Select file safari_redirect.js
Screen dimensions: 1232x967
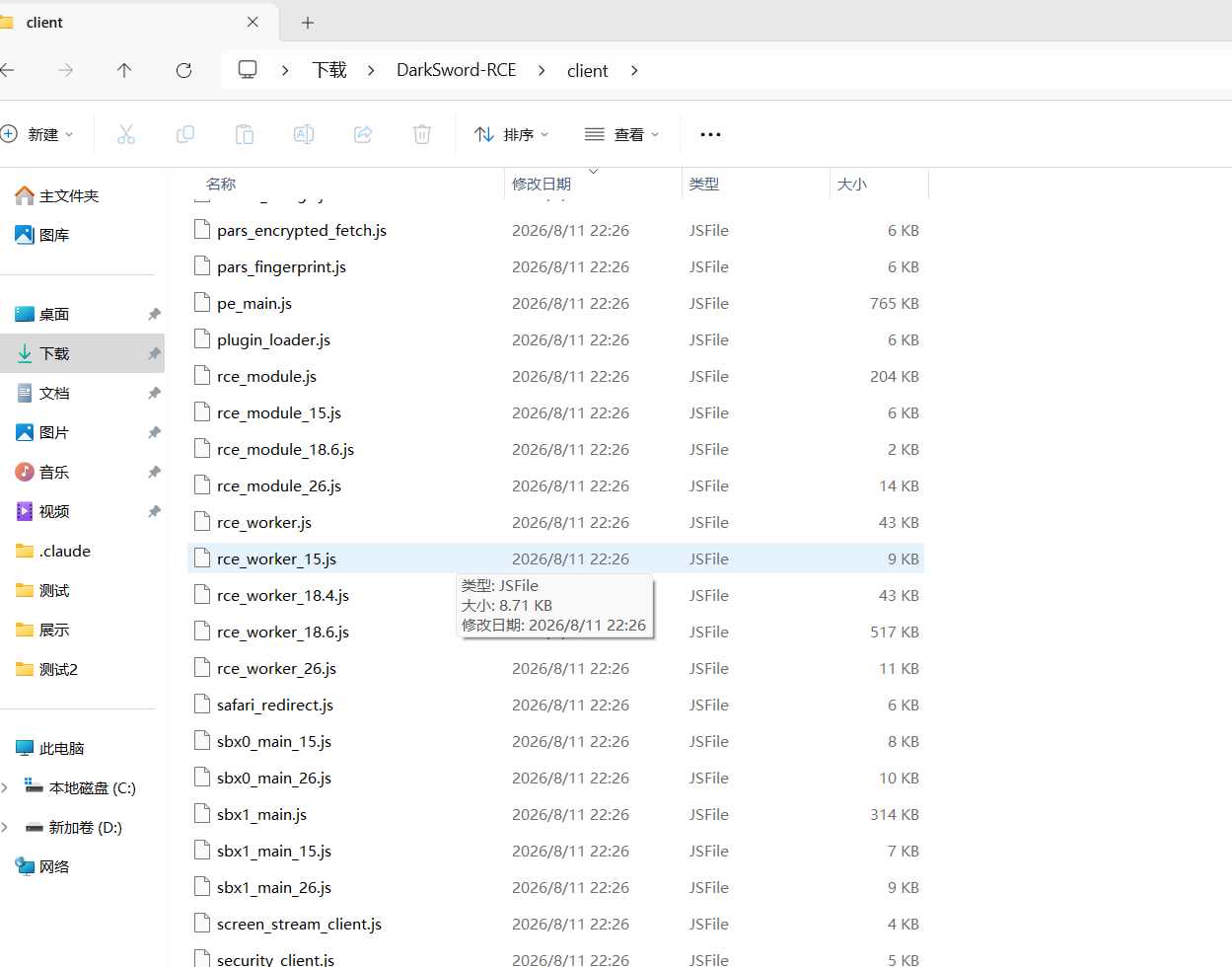(x=555, y=705)
